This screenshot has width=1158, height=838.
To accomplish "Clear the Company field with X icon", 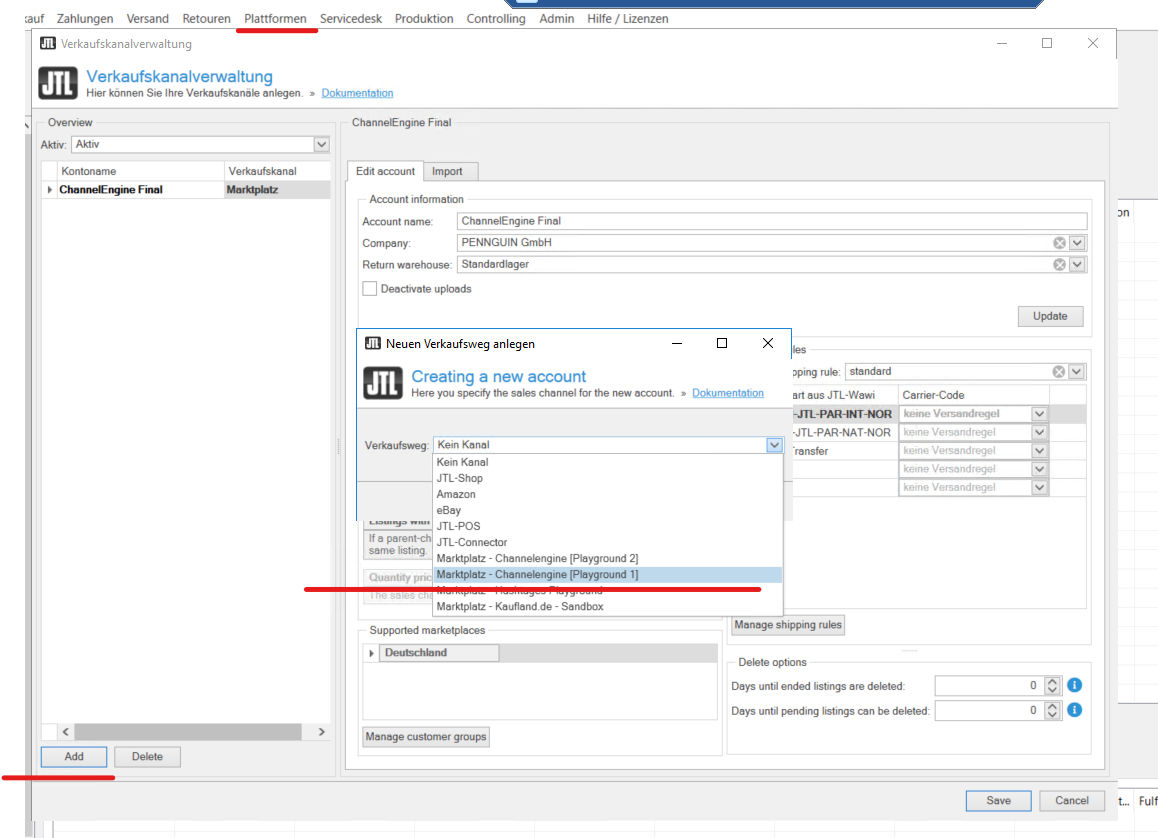I will [x=1059, y=243].
